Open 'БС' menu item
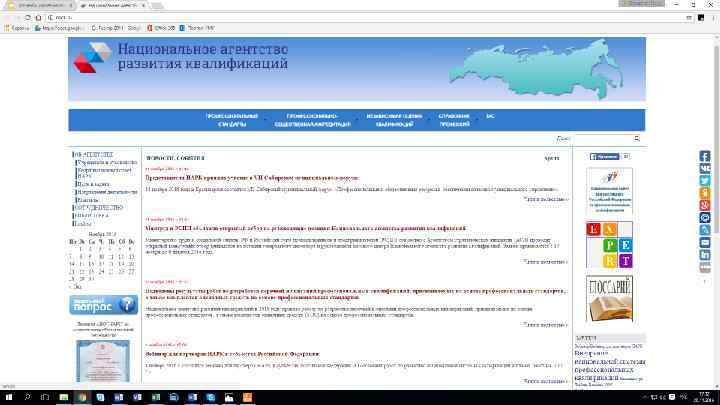Screen dimensions: 720x405 tap(490, 116)
